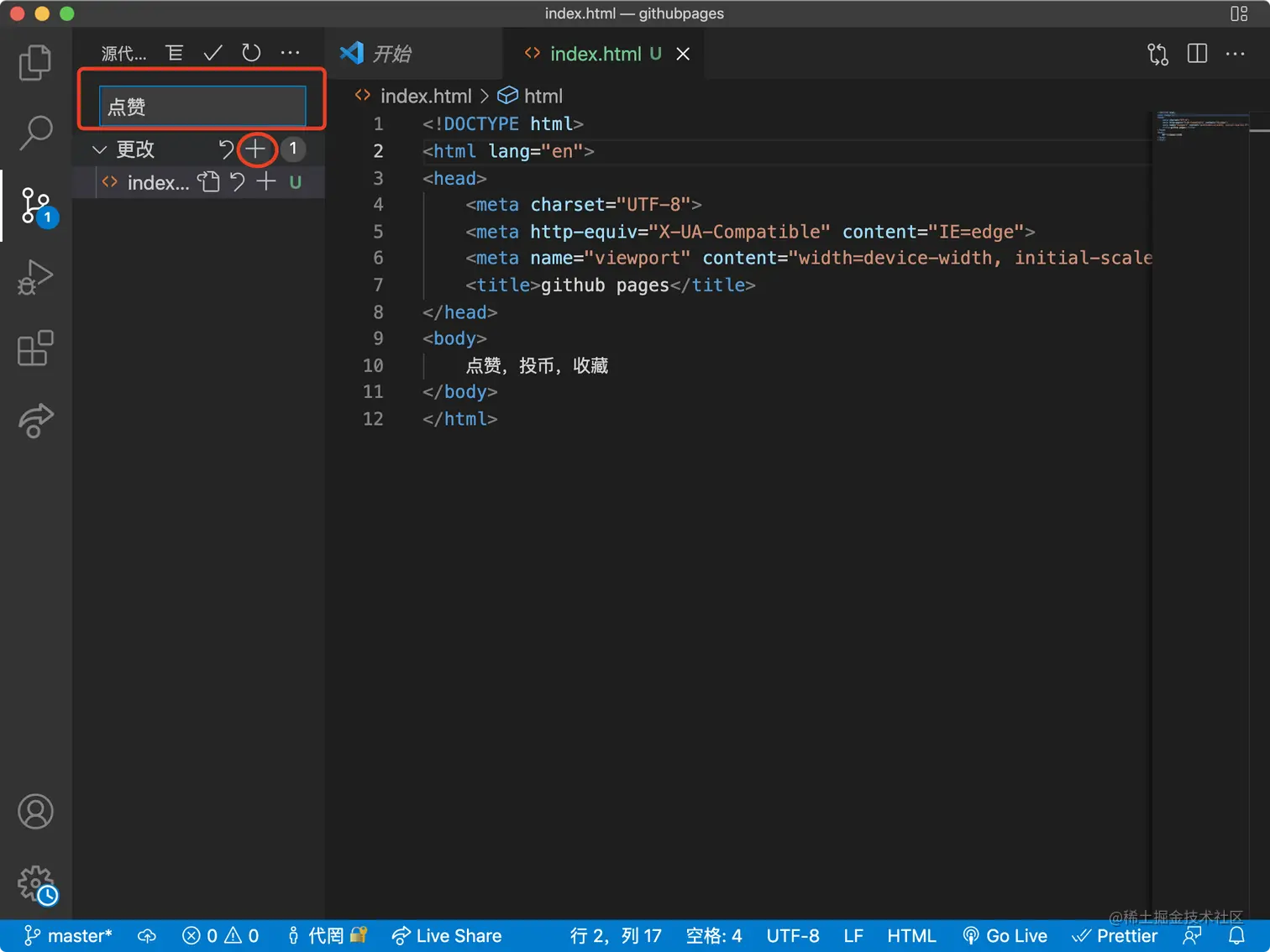Change language mode HTML in status bar
Image resolution: width=1270 pixels, height=952 pixels.
[x=911, y=935]
